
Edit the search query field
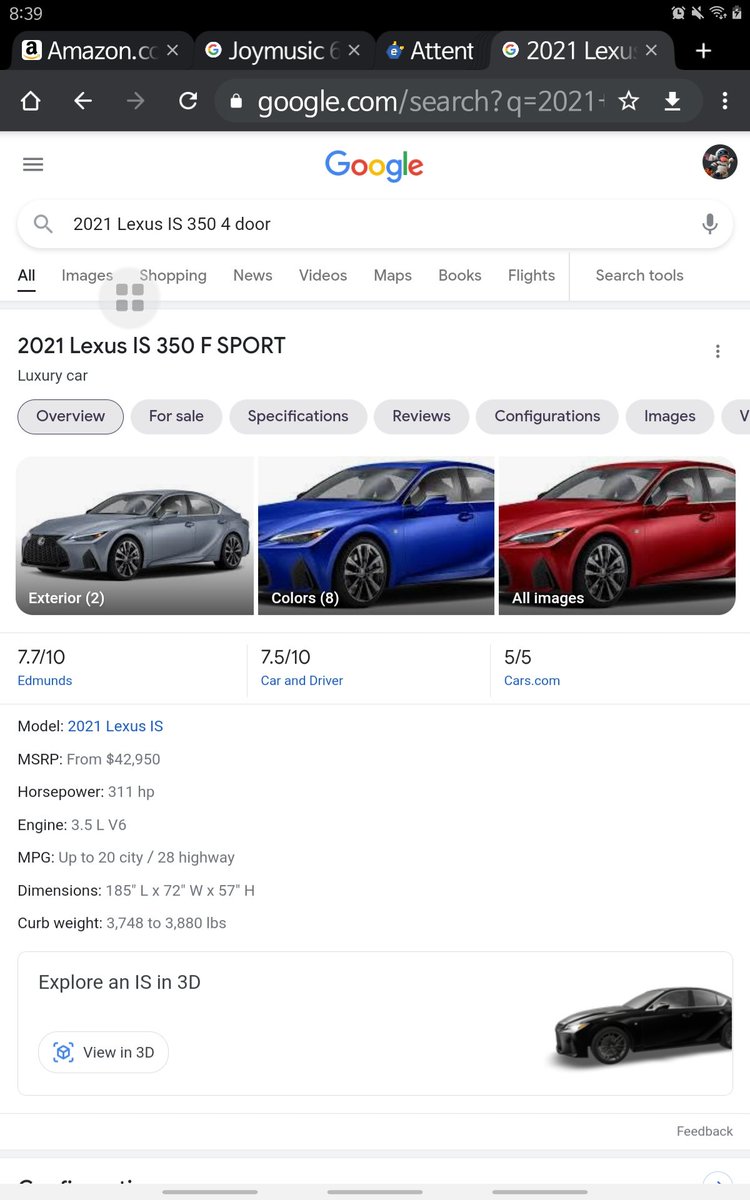point(375,224)
